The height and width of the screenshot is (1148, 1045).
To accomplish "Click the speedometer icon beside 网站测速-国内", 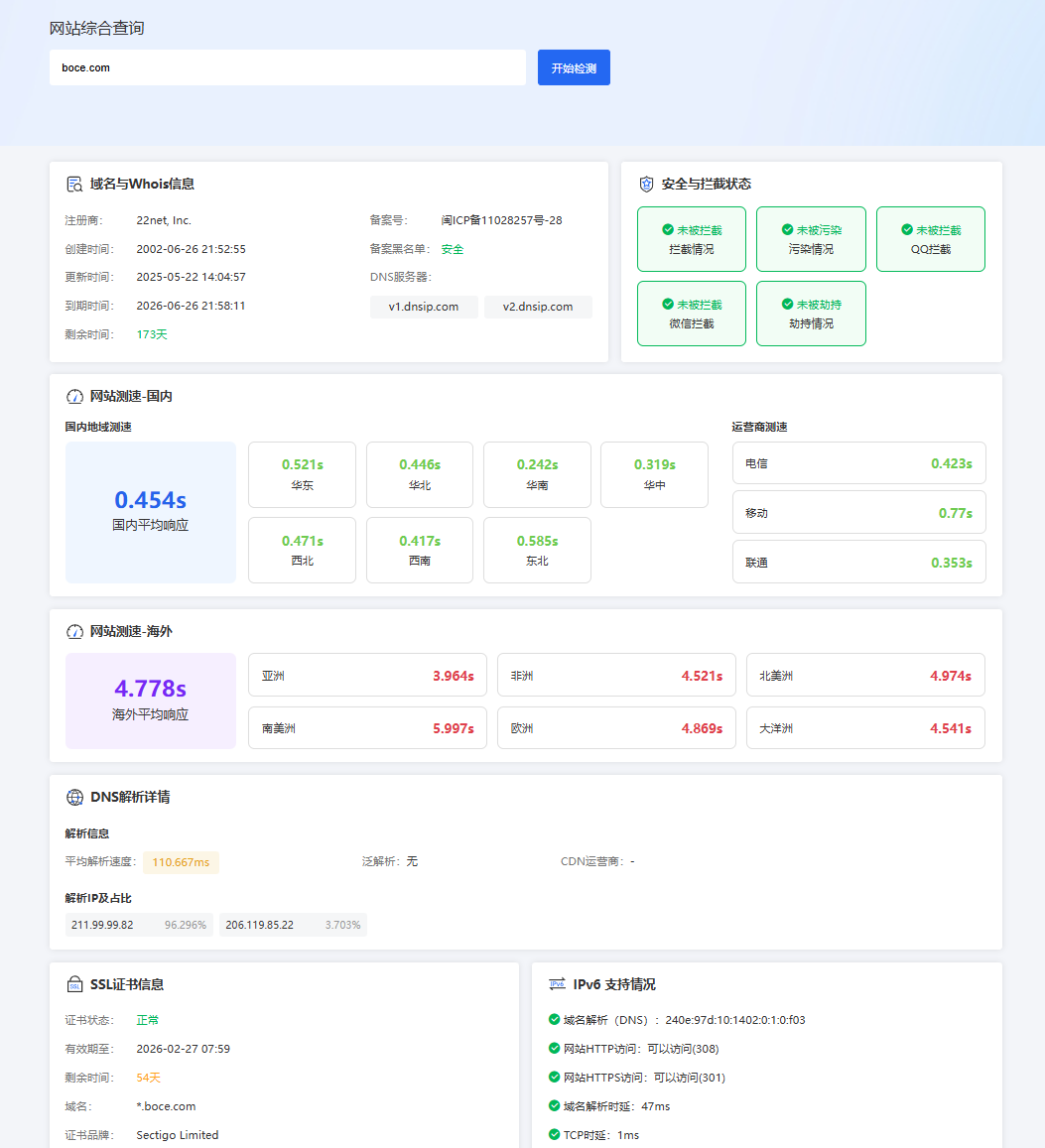I will [x=74, y=397].
